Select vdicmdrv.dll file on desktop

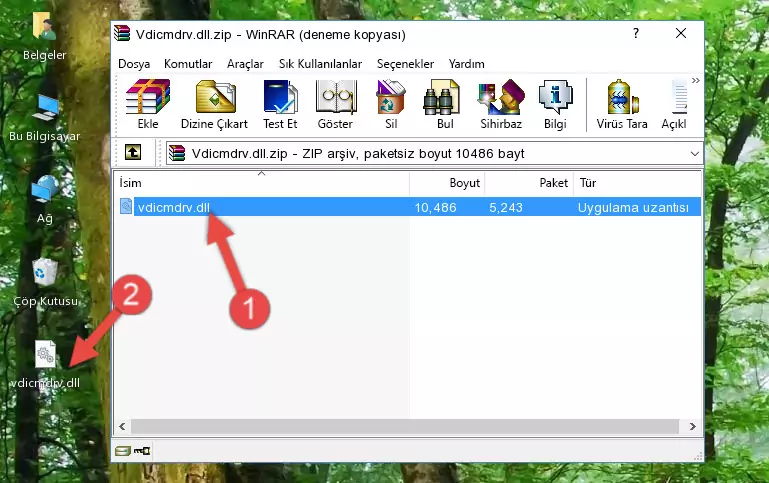[x=45, y=364]
